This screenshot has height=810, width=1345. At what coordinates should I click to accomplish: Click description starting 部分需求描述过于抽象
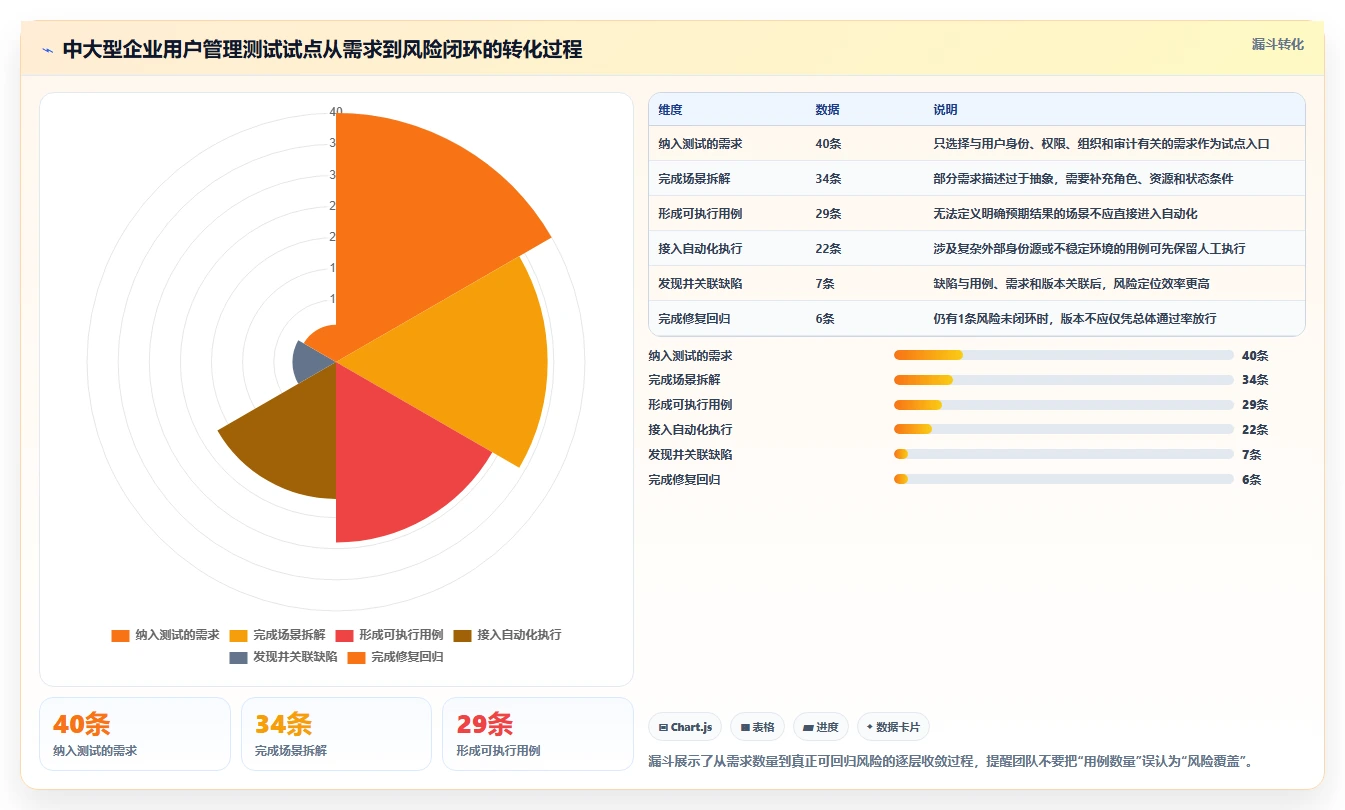(x=1083, y=179)
